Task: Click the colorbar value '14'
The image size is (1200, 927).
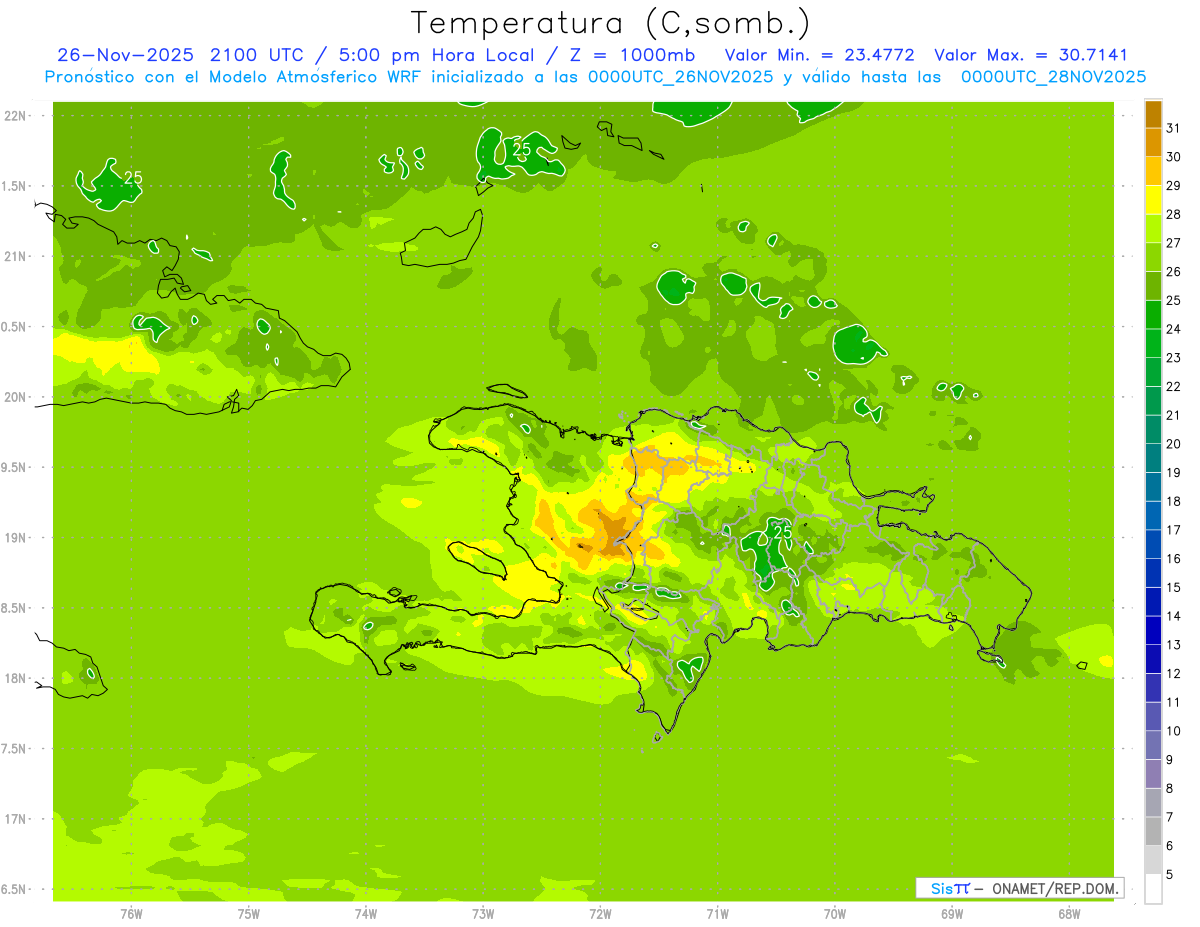Action: (x=1173, y=616)
